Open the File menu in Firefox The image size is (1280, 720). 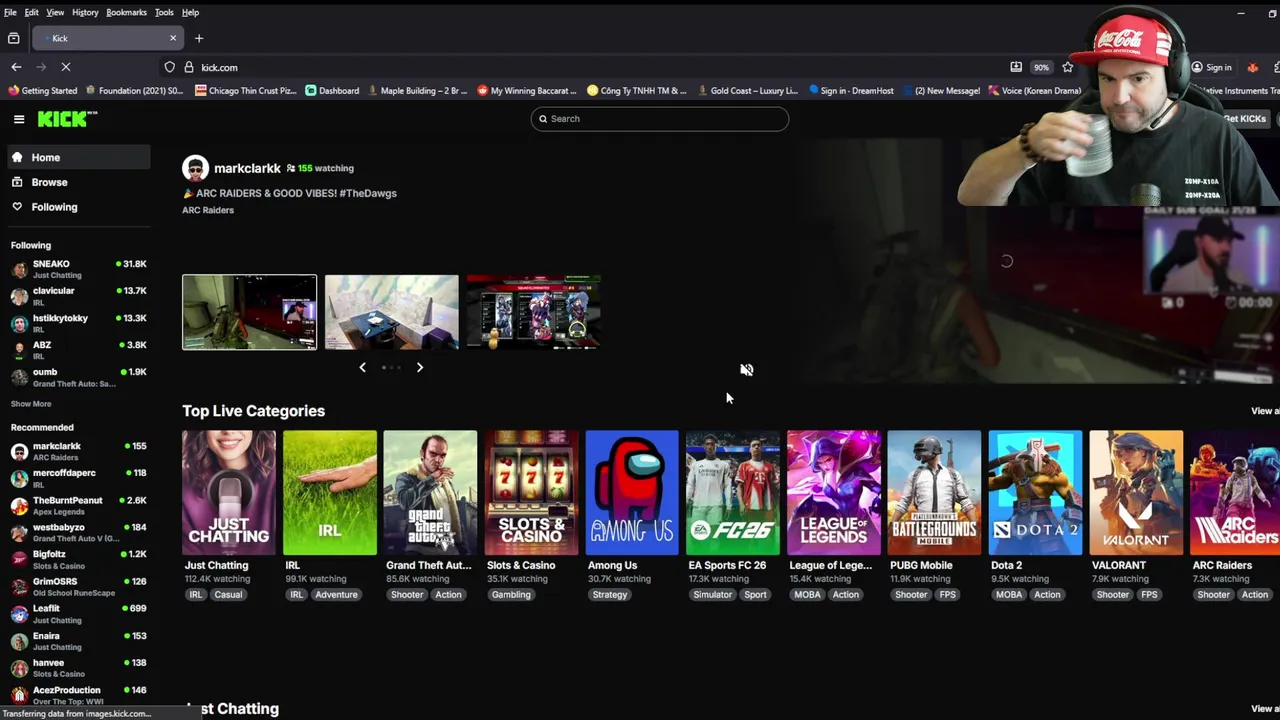click(x=10, y=12)
